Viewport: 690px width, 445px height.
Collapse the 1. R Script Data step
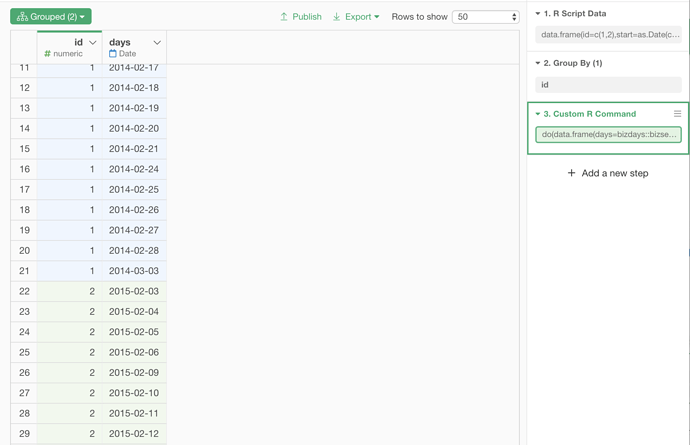[538, 14]
